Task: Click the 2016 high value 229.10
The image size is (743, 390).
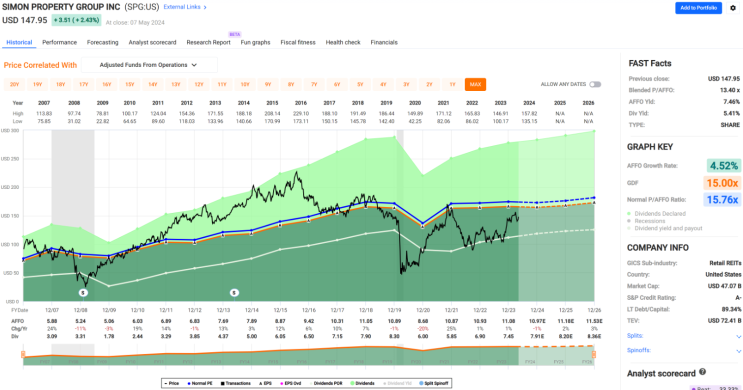Action: click(x=301, y=114)
